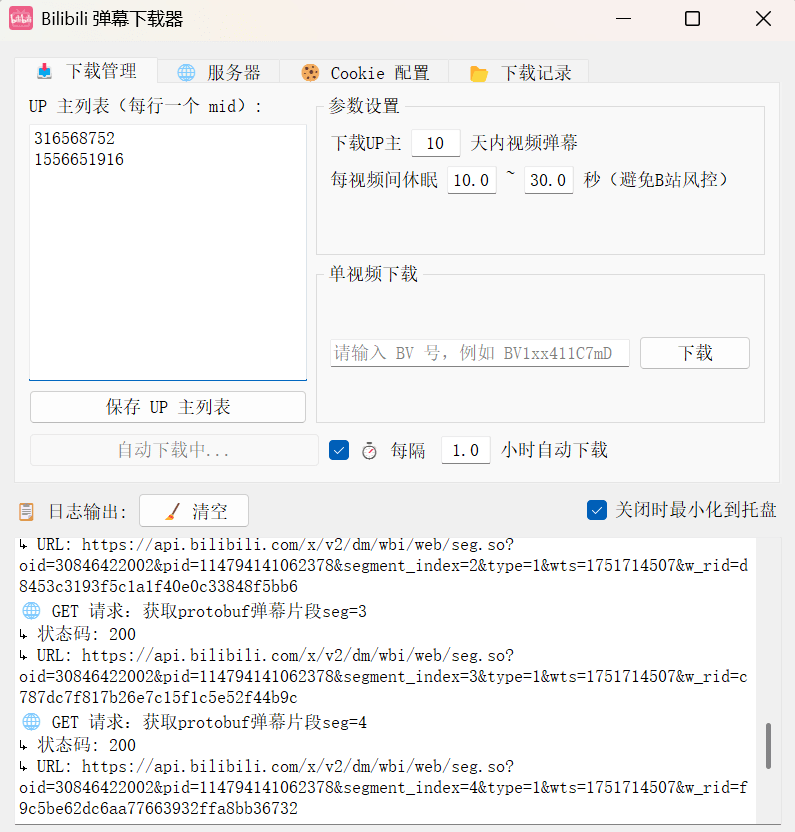Screen dimensions: 795x832
Task: Toggle 关闭时最小化到托盘 checkbox
Action: tap(597, 510)
